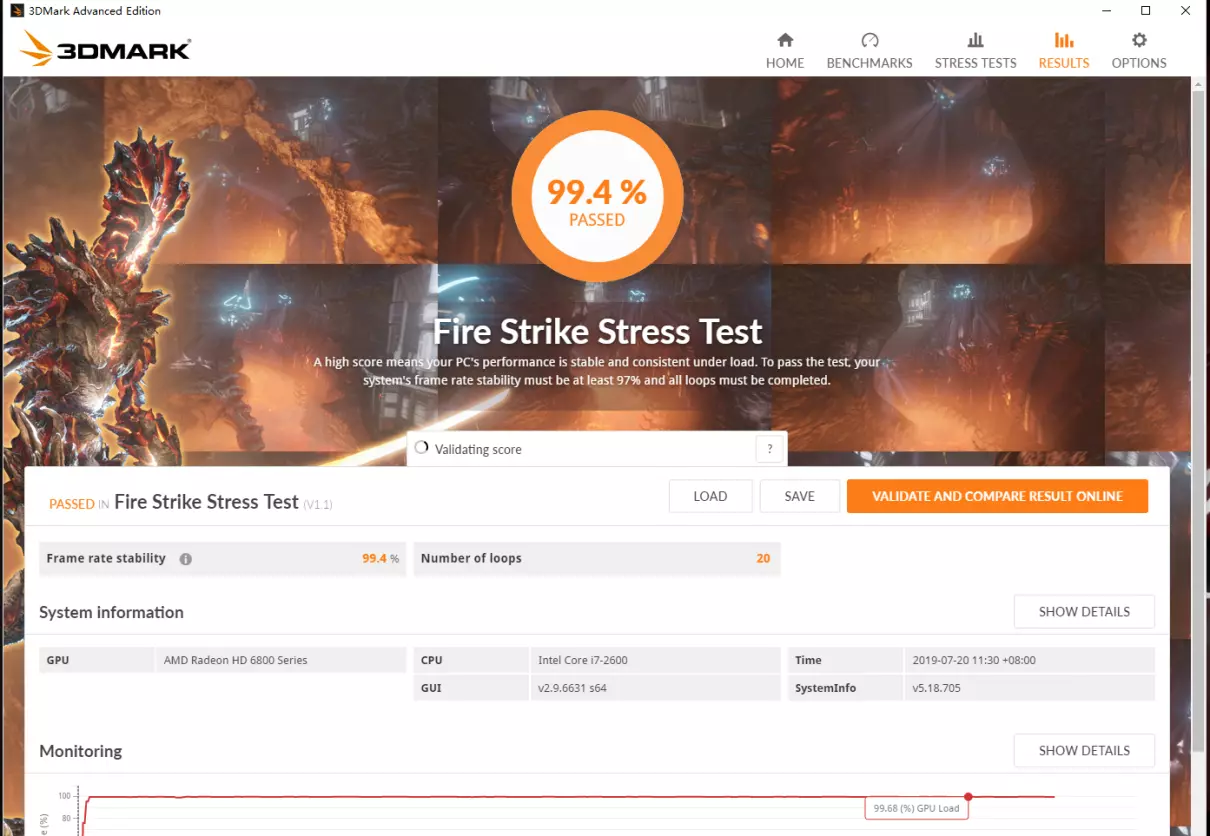Click the '3DMark Advanced Edition' window title

94,11
